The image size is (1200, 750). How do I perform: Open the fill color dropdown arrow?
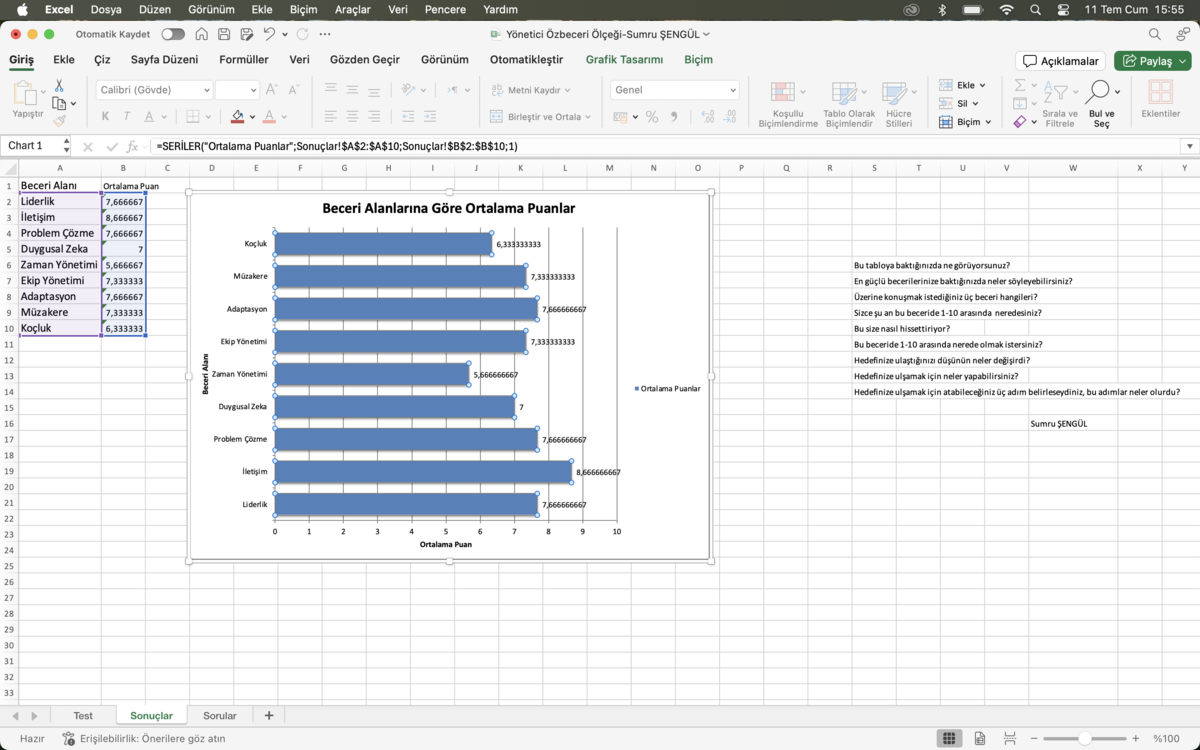pyautogui.click(x=251, y=117)
